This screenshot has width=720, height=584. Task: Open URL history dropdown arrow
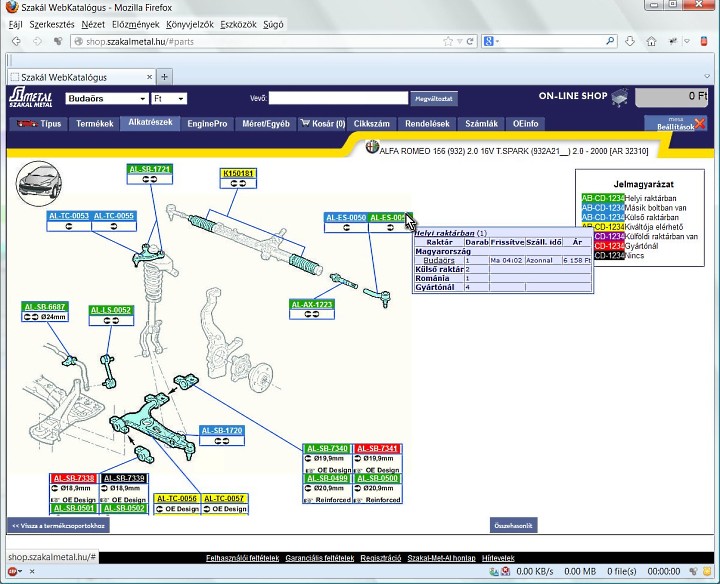460,41
